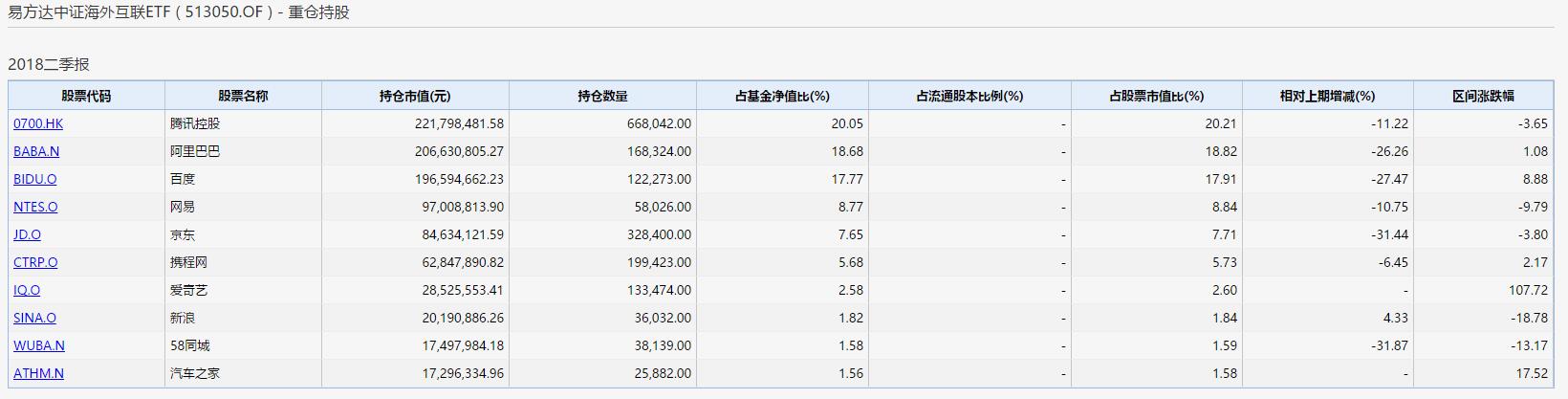
Task: Click market value 17,296,334.96
Action: pos(464,373)
